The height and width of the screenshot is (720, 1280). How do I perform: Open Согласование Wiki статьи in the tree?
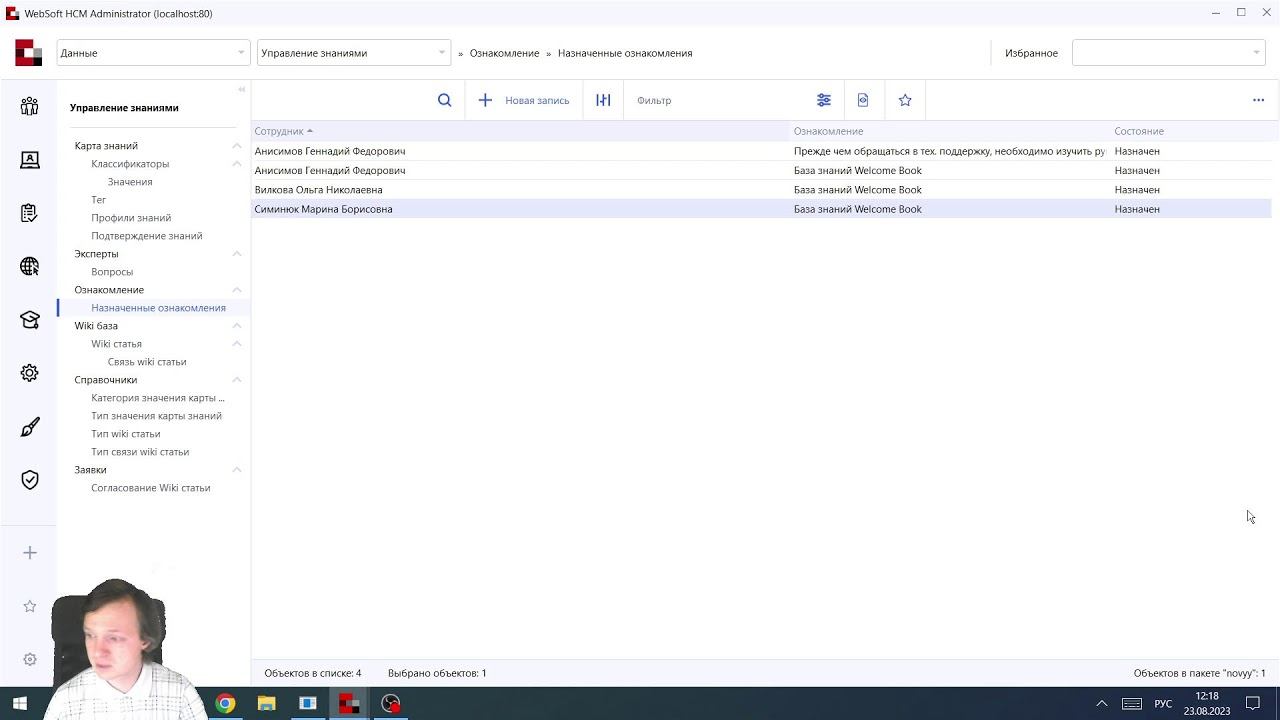151,488
